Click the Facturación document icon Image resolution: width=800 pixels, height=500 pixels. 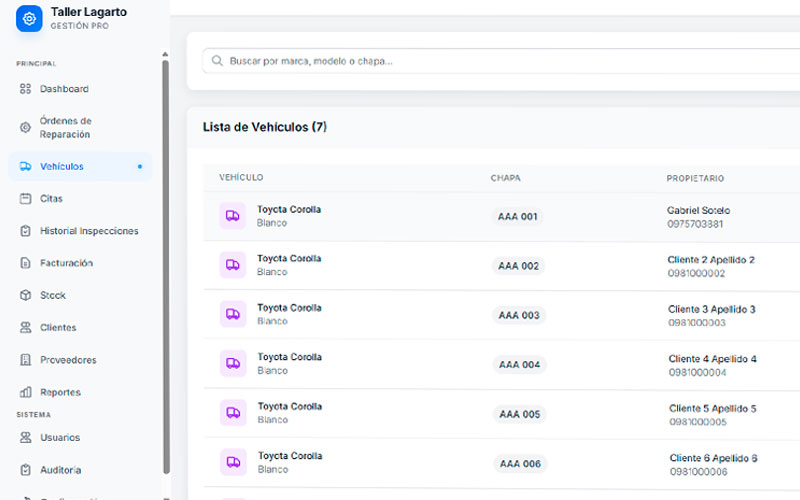(26, 263)
